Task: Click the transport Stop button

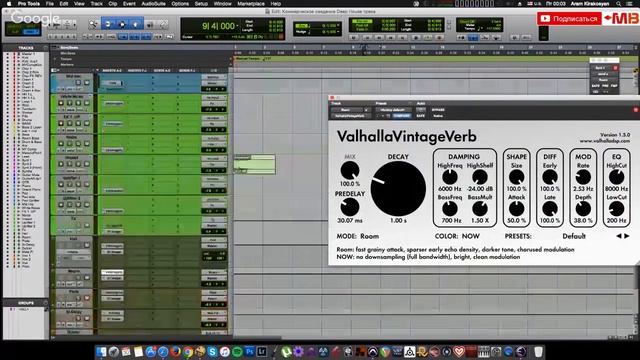Action: 416,38
